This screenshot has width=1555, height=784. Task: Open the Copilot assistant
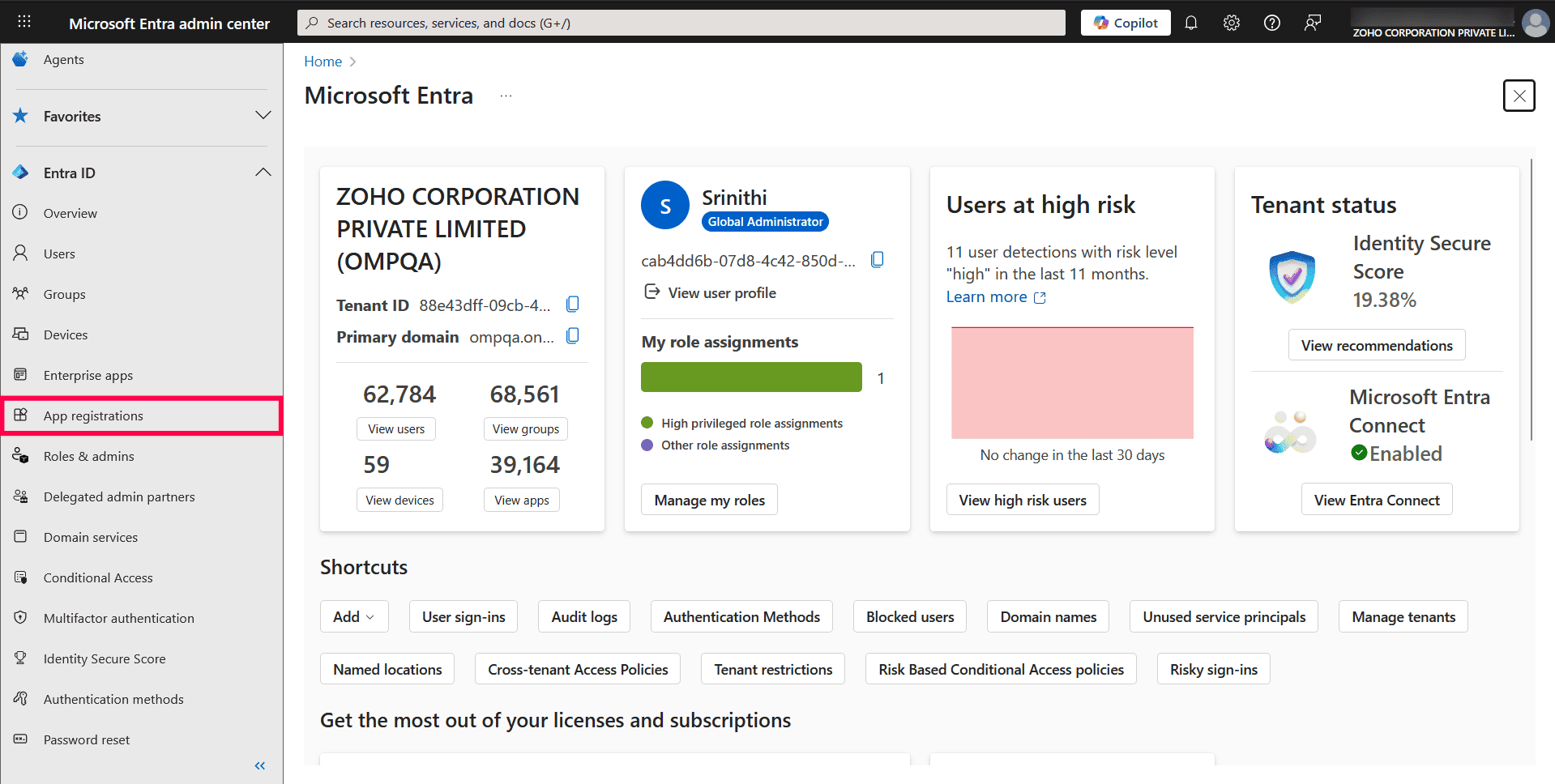[x=1125, y=22]
